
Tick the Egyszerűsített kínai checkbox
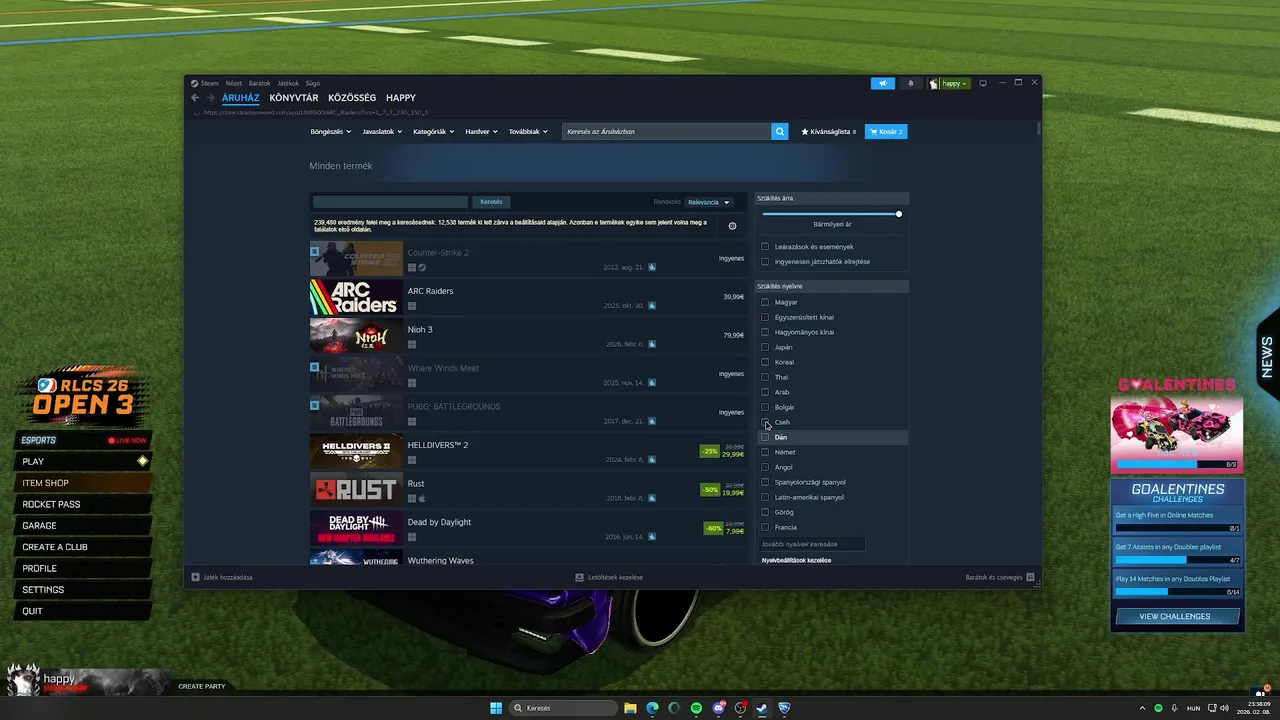[765, 317]
